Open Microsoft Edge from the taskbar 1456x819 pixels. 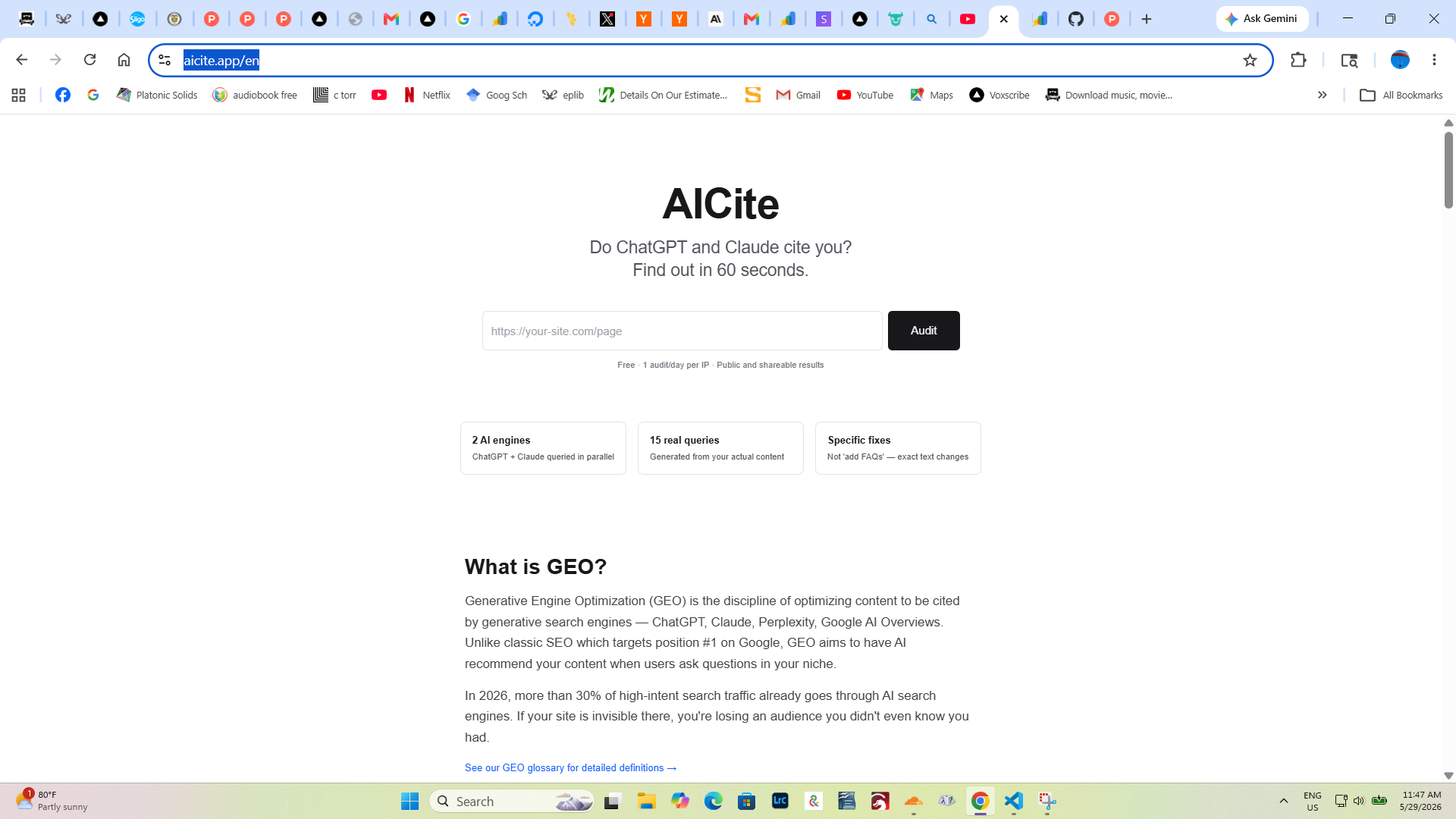click(x=713, y=801)
